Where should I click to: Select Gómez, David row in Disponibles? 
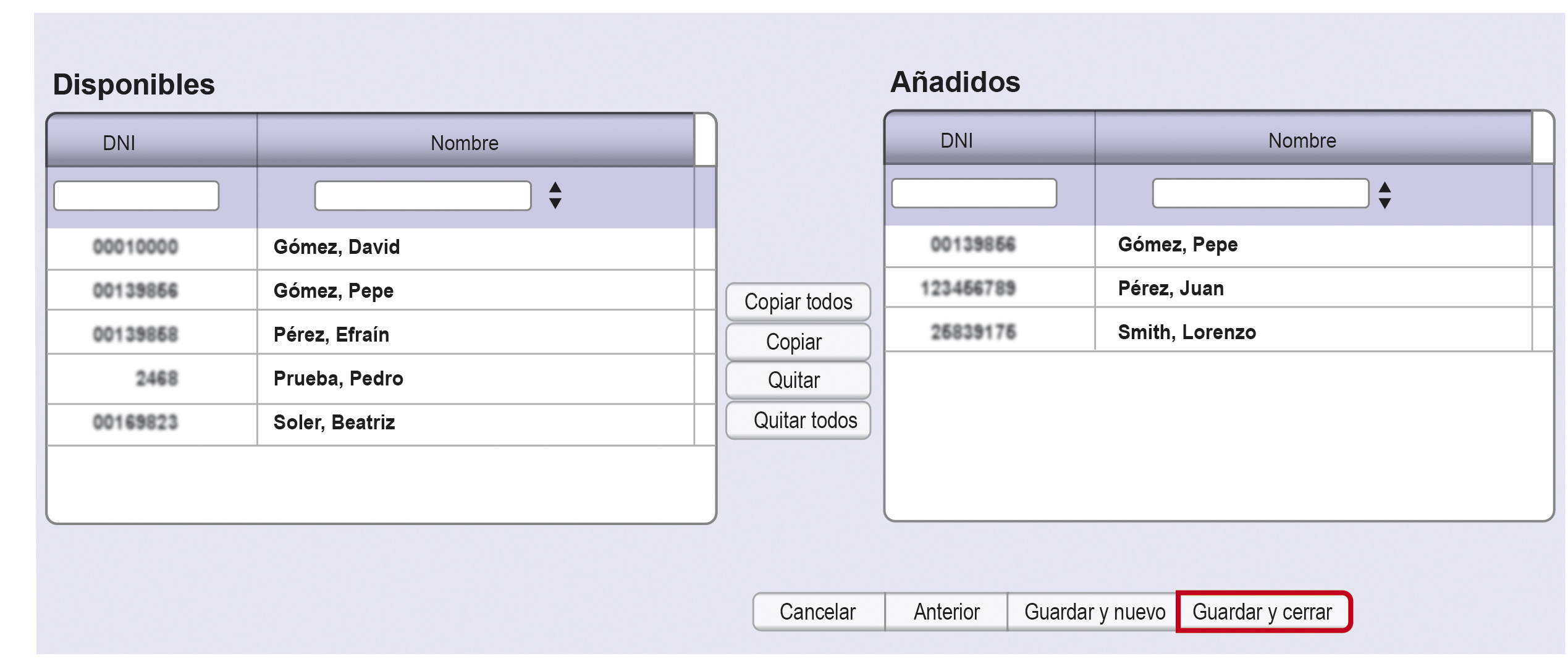tap(337, 247)
